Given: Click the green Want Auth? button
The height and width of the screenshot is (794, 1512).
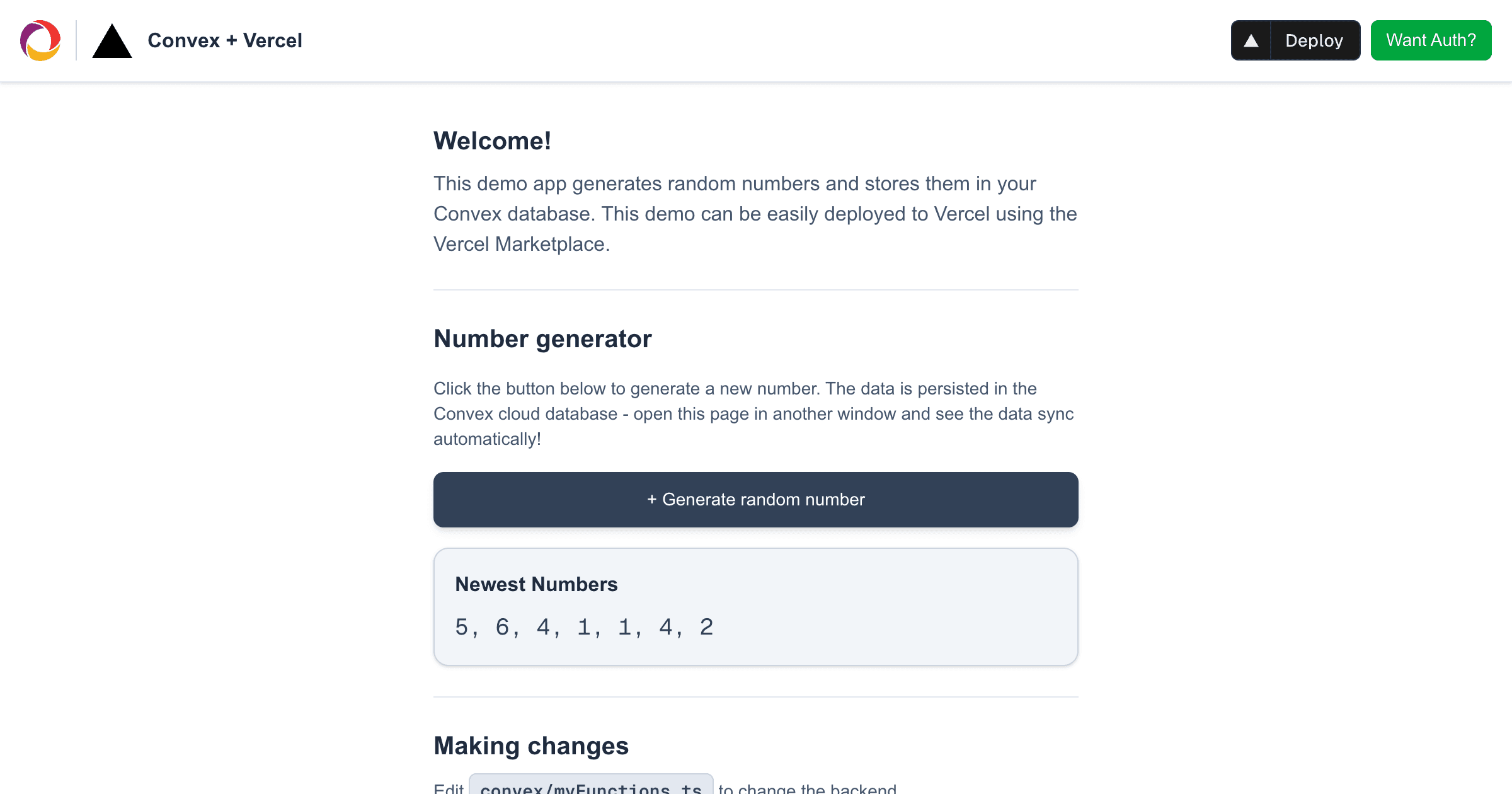Looking at the screenshot, I should click(x=1431, y=40).
